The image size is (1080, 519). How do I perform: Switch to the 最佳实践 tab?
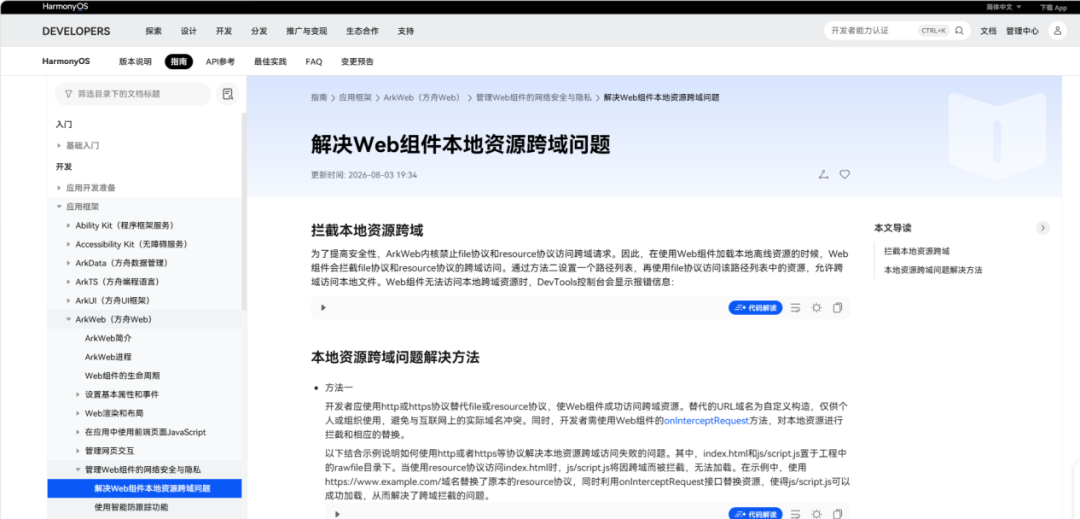click(270, 61)
